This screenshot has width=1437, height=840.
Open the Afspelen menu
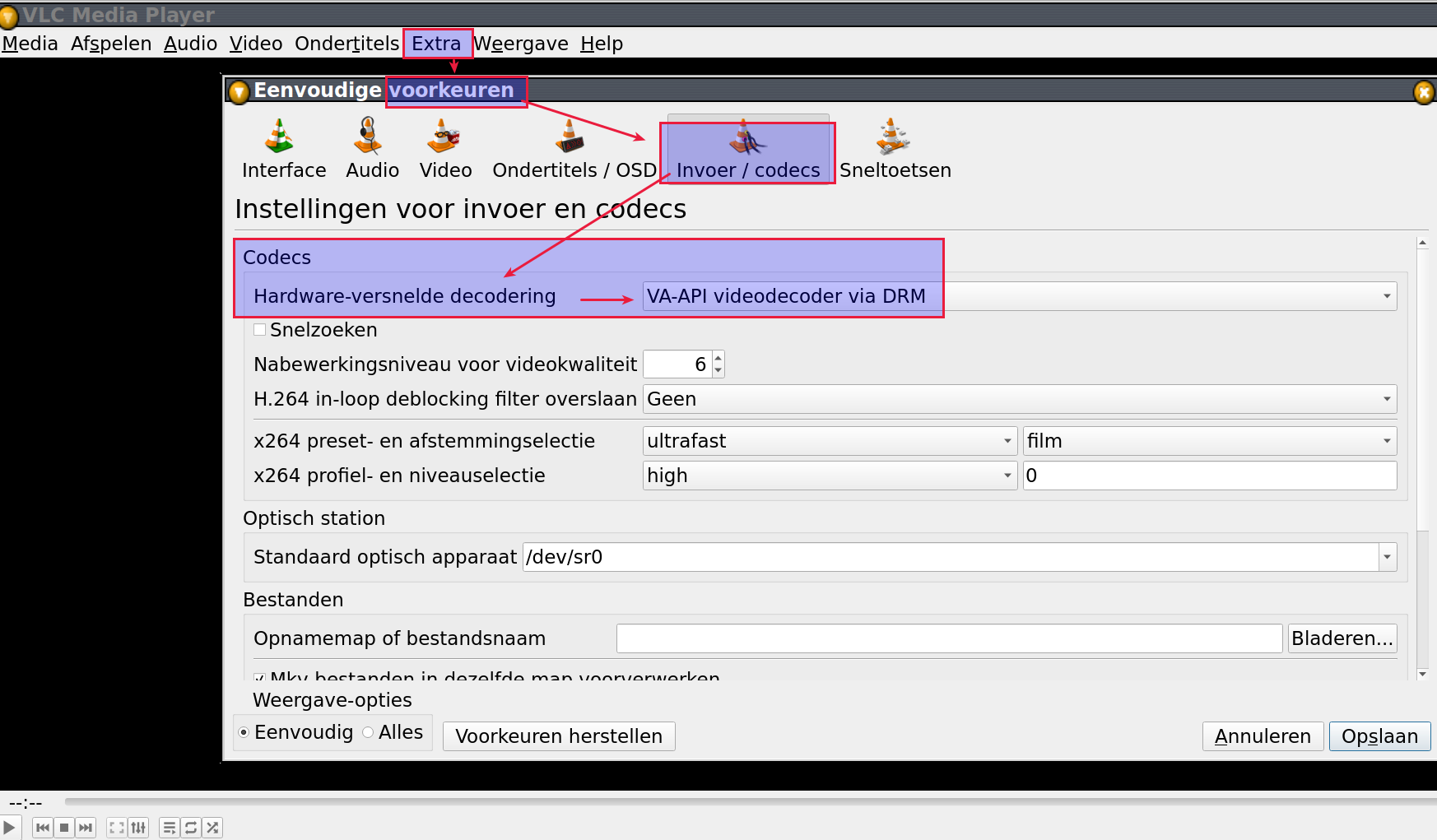pyautogui.click(x=111, y=44)
